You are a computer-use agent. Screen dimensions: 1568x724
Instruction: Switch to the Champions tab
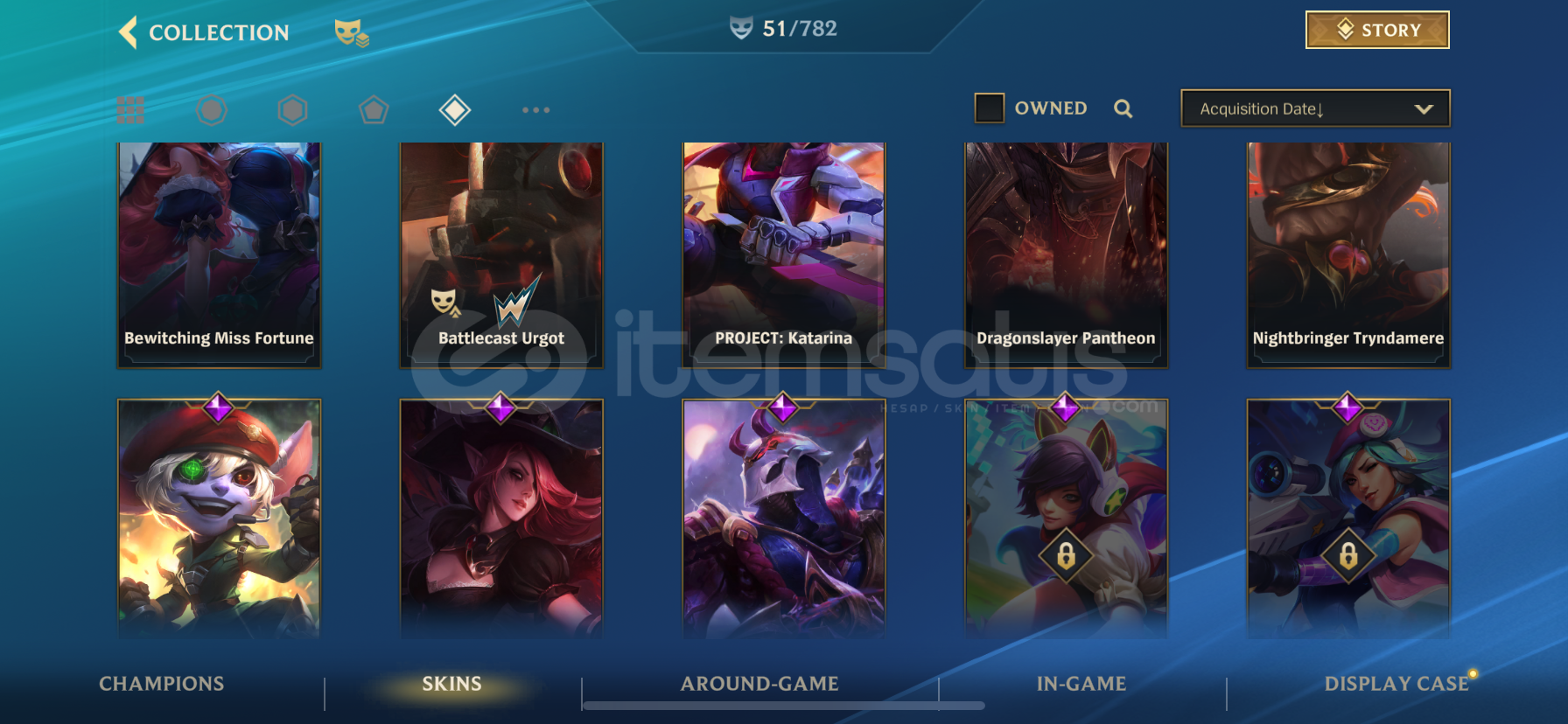click(x=162, y=684)
